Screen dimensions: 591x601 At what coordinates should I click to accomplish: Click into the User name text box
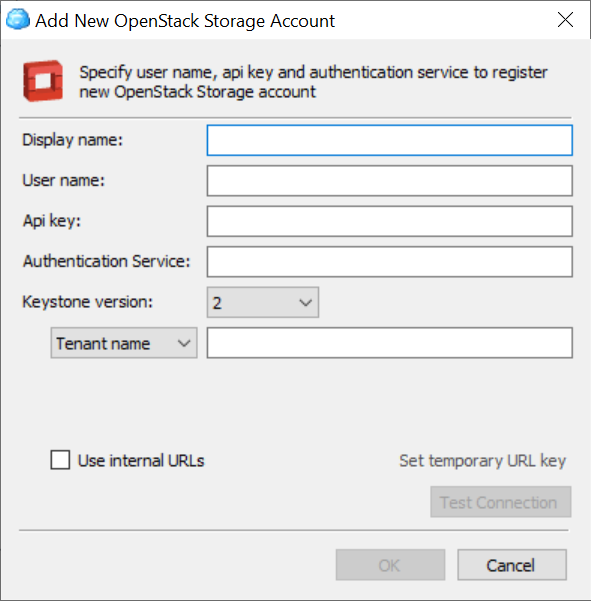tap(390, 181)
